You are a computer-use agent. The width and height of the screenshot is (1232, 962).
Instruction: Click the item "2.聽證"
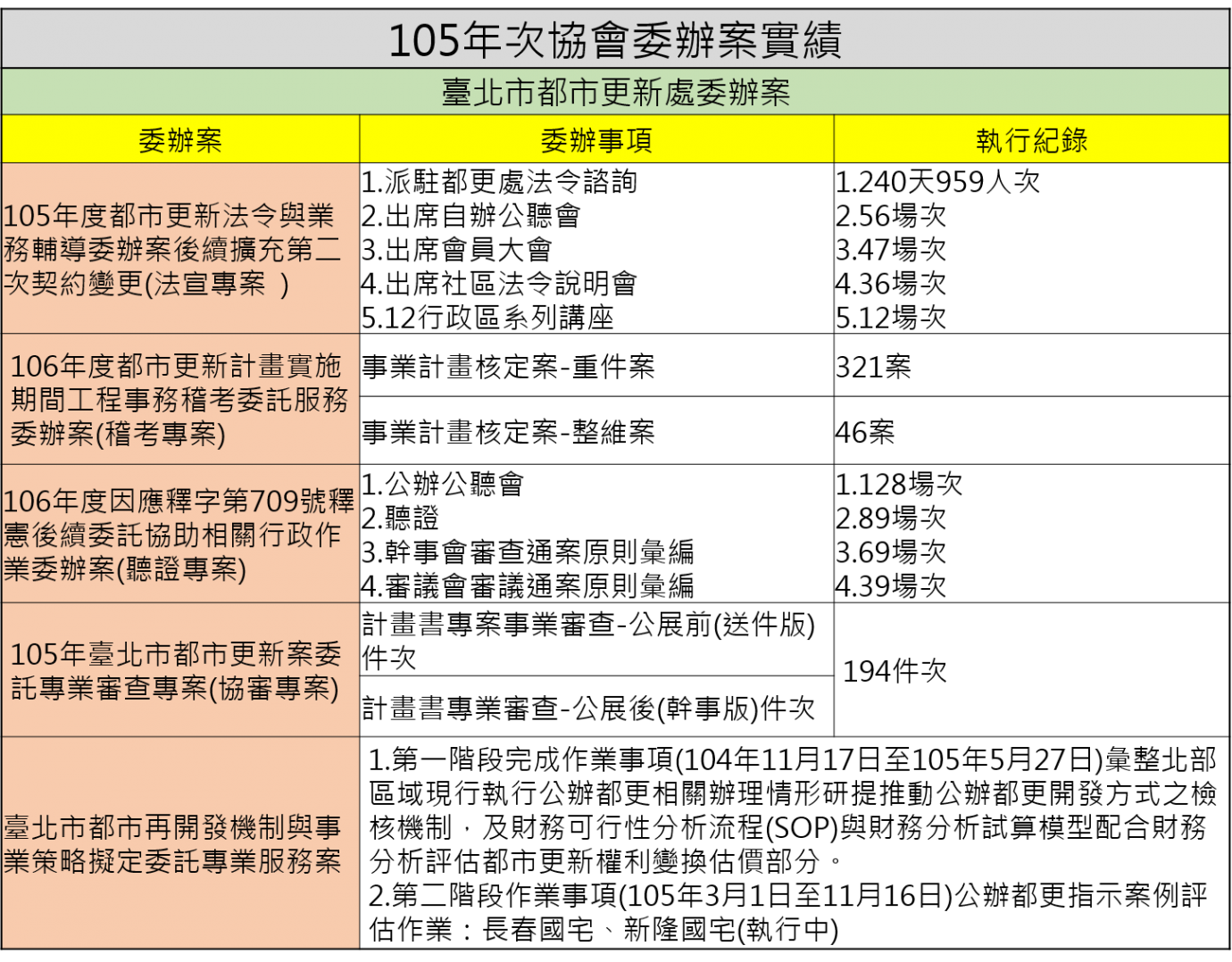(401, 518)
